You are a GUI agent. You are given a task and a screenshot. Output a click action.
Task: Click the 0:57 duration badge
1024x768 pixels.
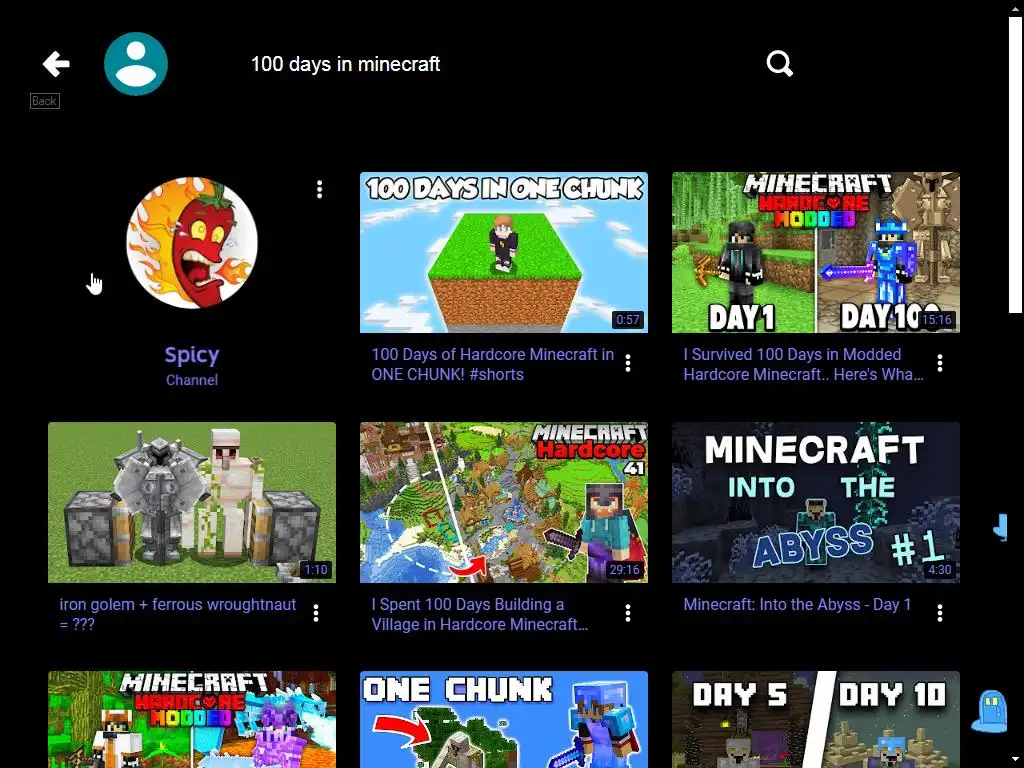[628, 319]
